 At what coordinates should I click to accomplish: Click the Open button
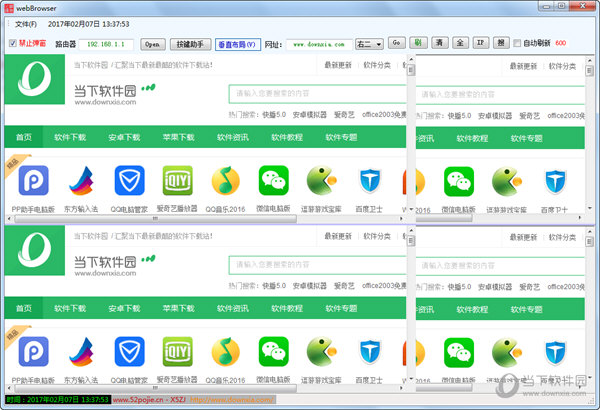153,44
